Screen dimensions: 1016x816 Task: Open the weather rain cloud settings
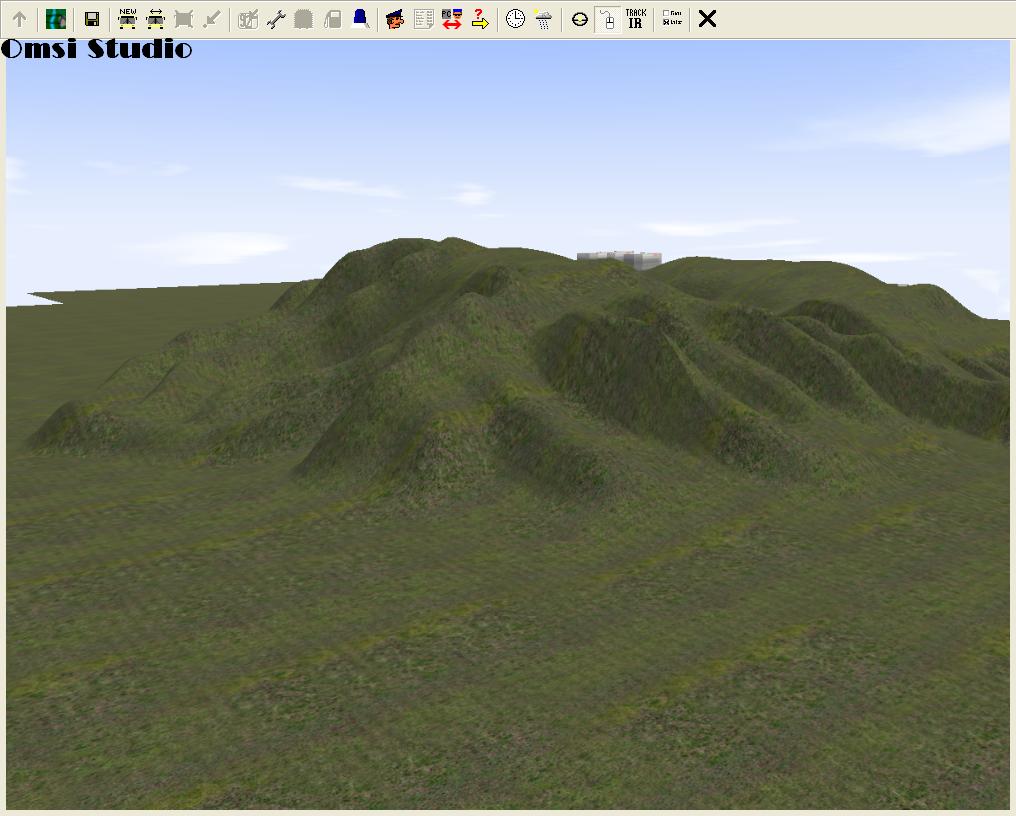[543, 19]
